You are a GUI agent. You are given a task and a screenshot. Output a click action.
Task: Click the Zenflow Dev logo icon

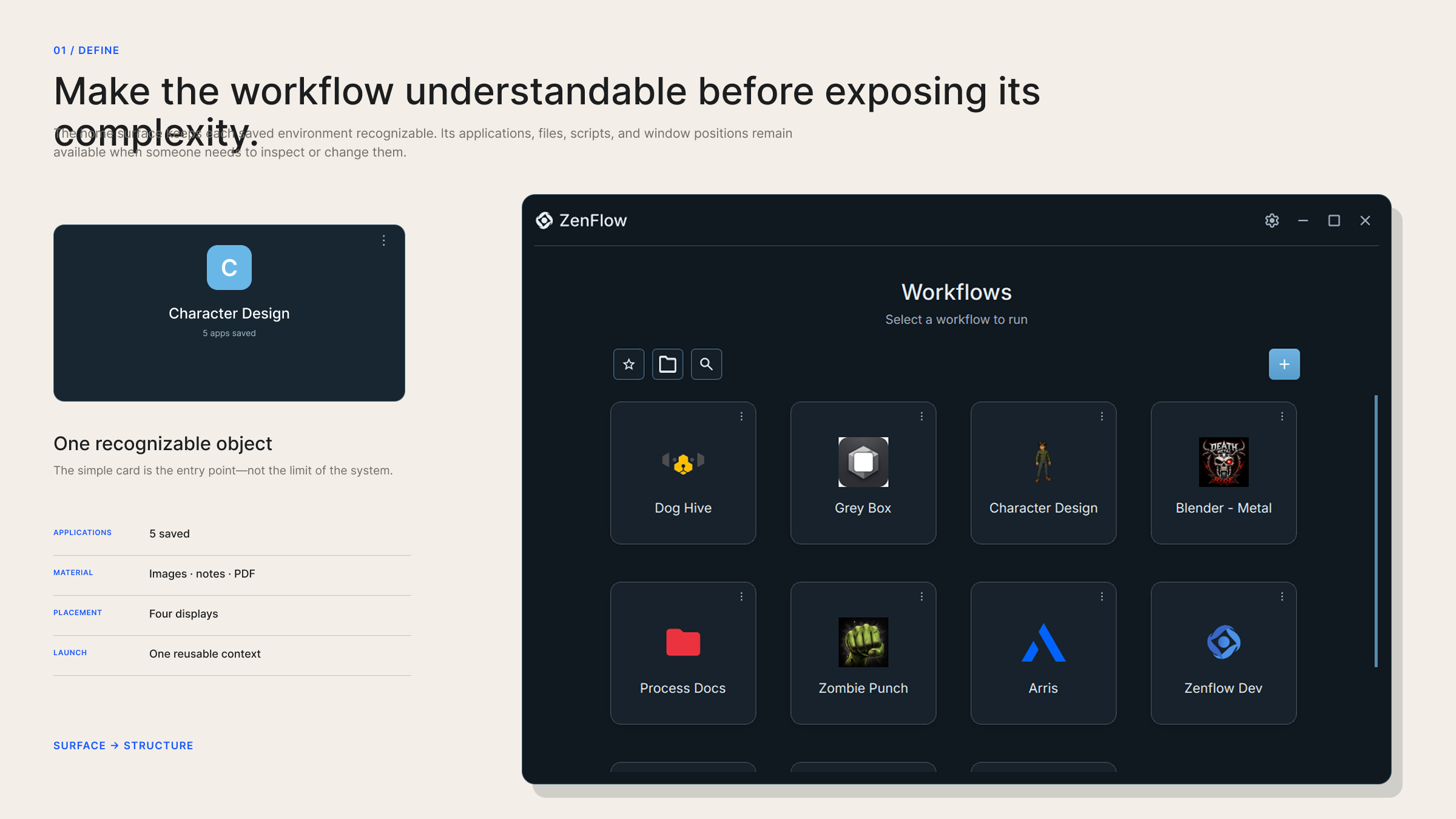(1224, 642)
